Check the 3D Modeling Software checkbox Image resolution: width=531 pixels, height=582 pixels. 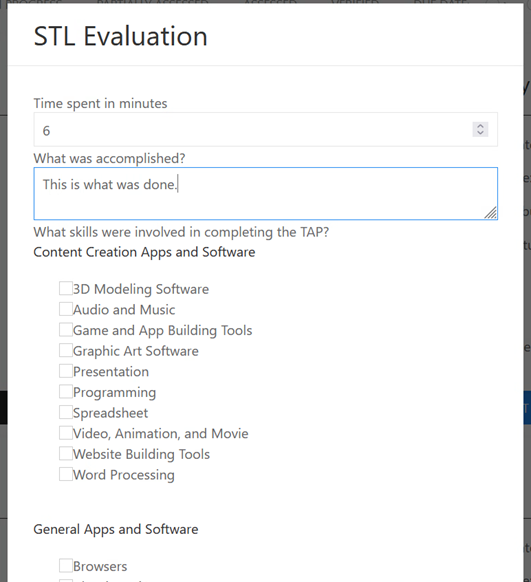66,288
